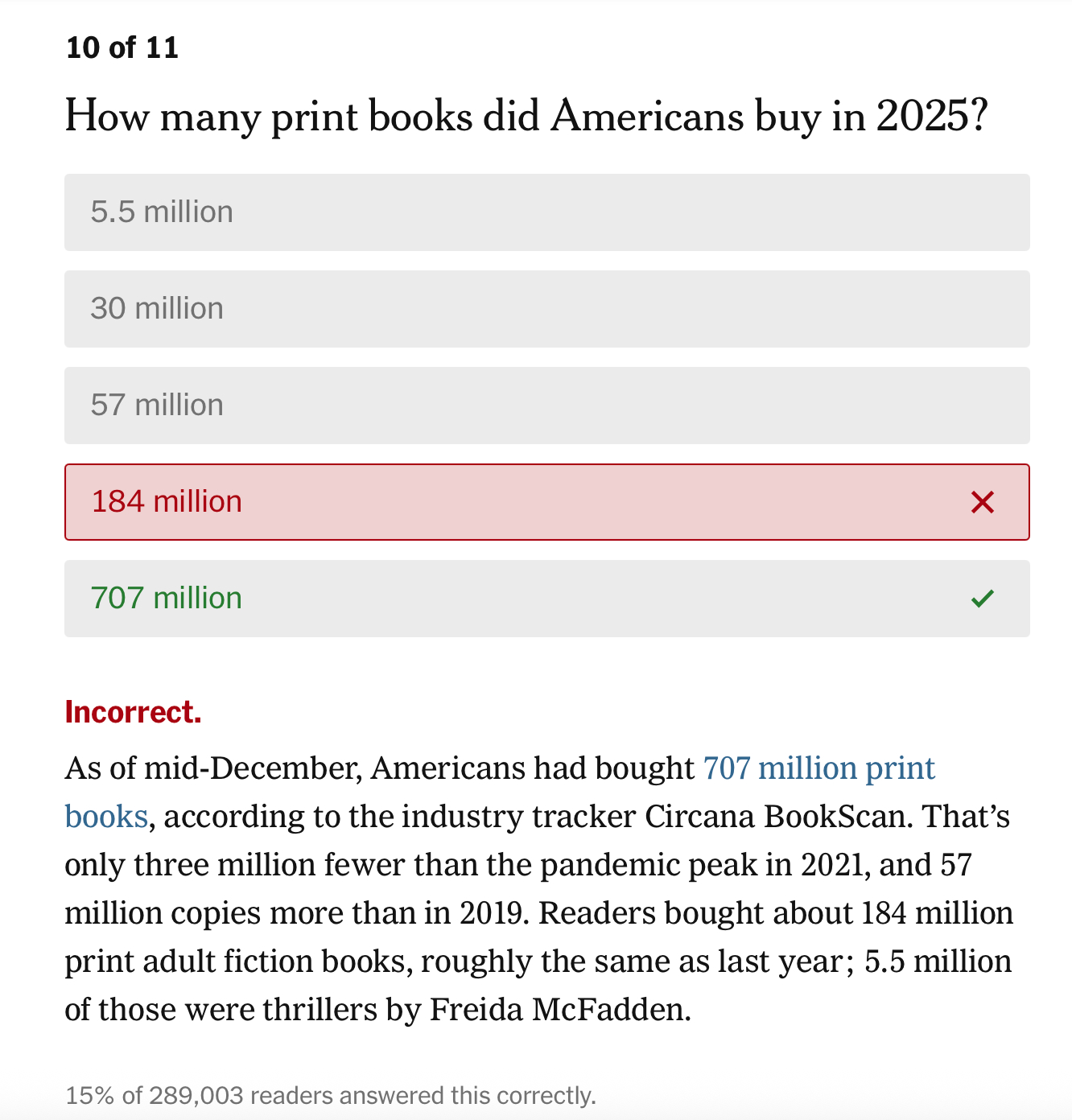Viewport: 1072px width, 1120px height.
Task: Click the red X icon
Action: pos(982,502)
